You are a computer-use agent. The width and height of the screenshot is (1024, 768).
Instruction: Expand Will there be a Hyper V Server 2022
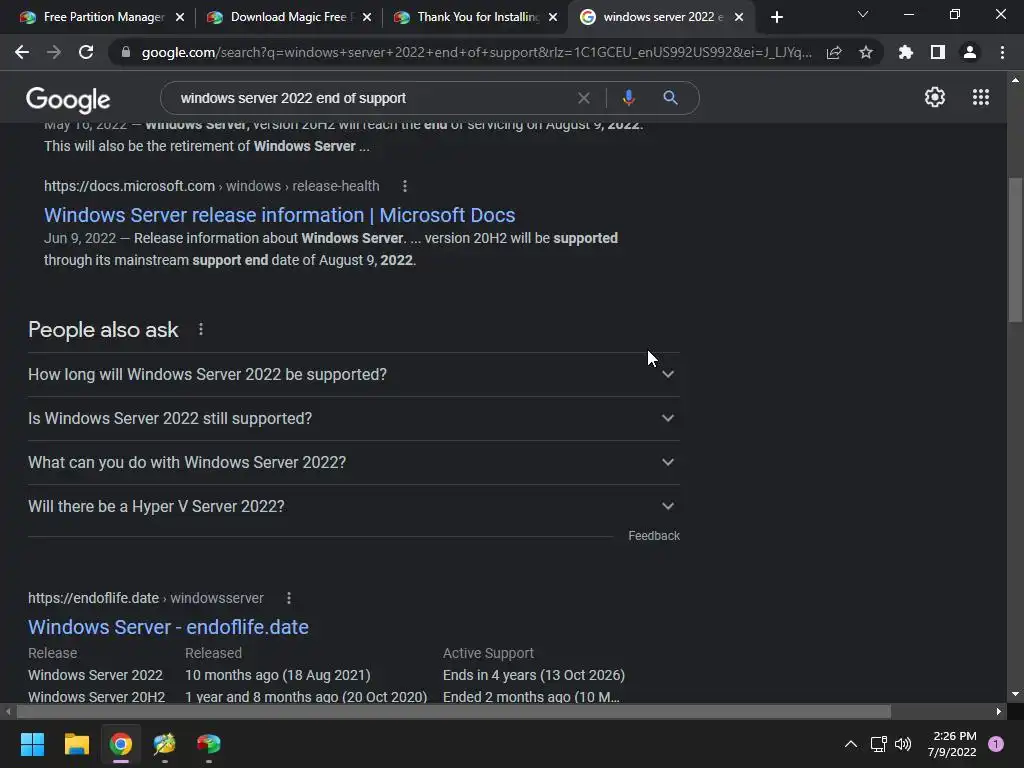(353, 506)
